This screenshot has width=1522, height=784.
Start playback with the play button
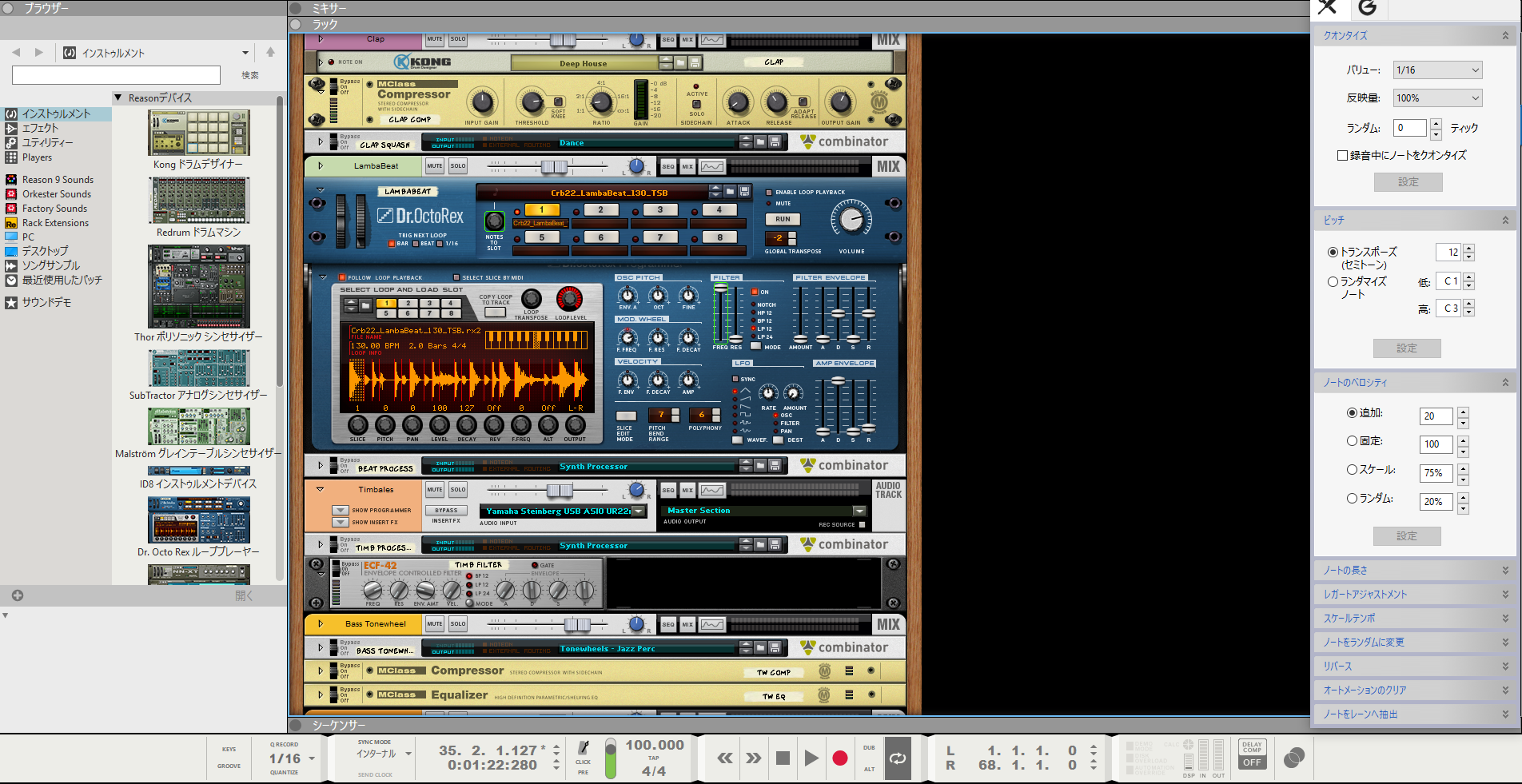[x=811, y=758]
